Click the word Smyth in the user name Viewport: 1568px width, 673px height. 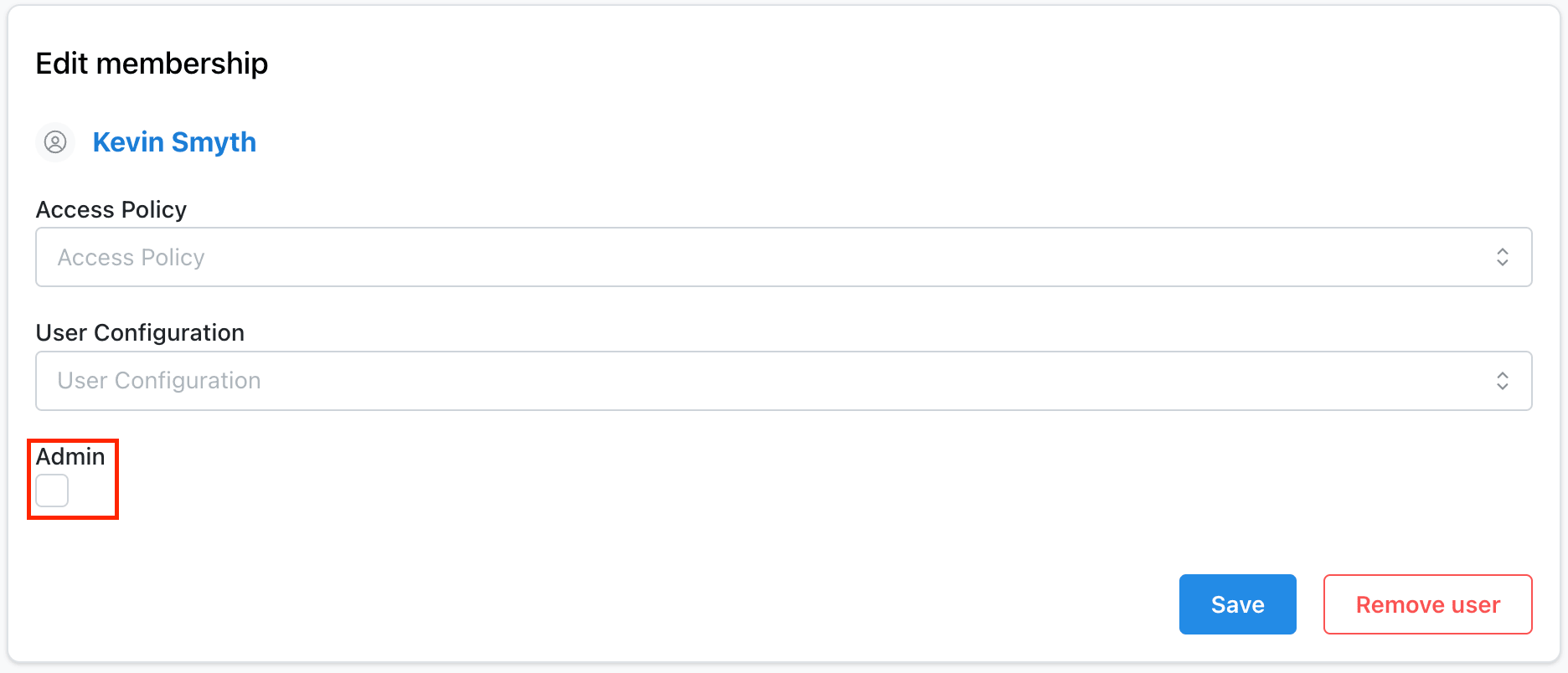point(214,142)
